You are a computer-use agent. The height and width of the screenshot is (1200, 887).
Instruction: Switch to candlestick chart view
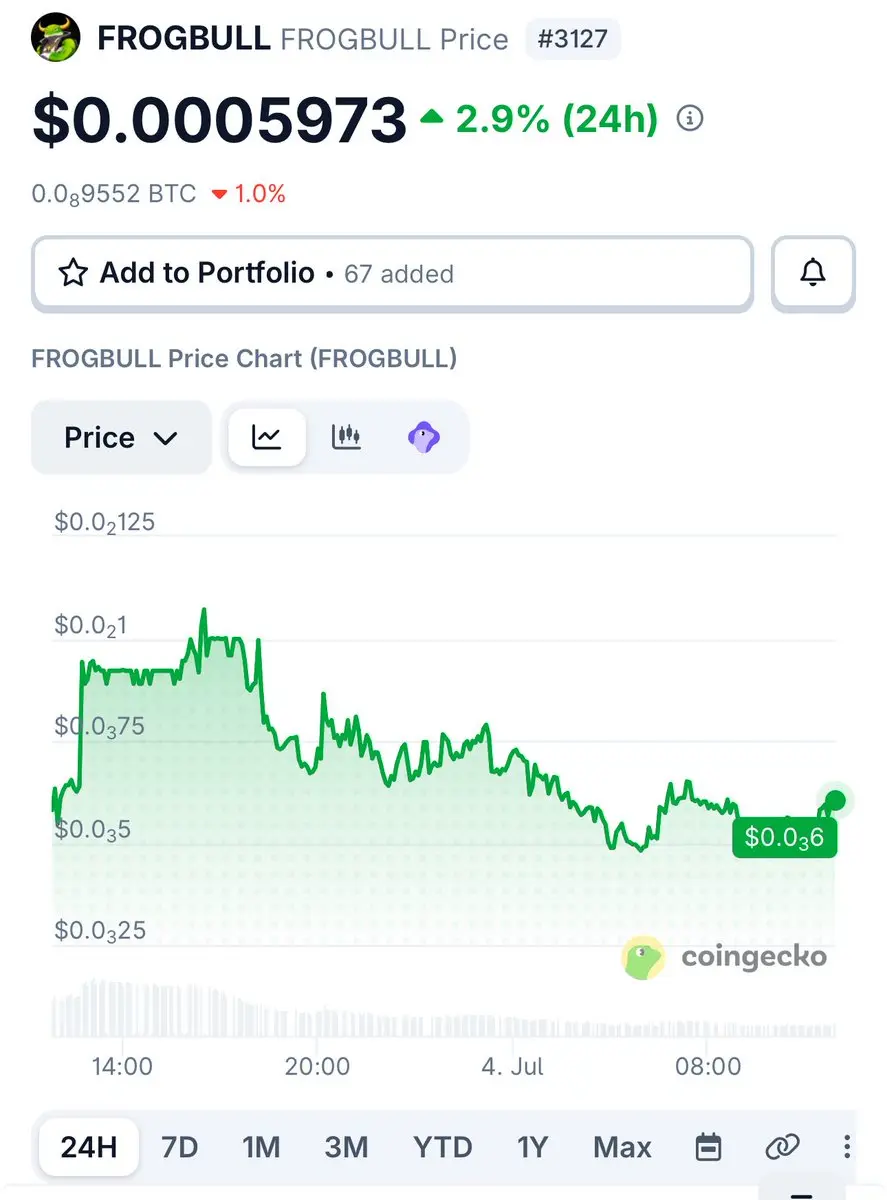pos(346,437)
